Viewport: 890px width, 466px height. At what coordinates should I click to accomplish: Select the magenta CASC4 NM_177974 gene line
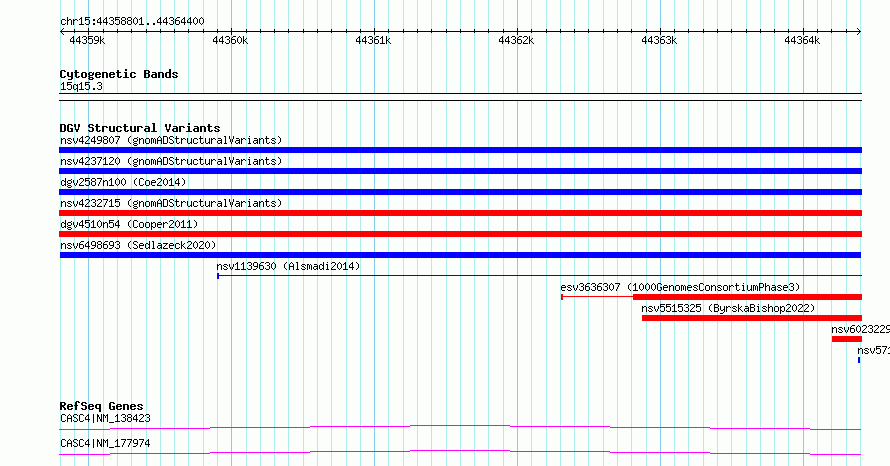tap(460, 452)
